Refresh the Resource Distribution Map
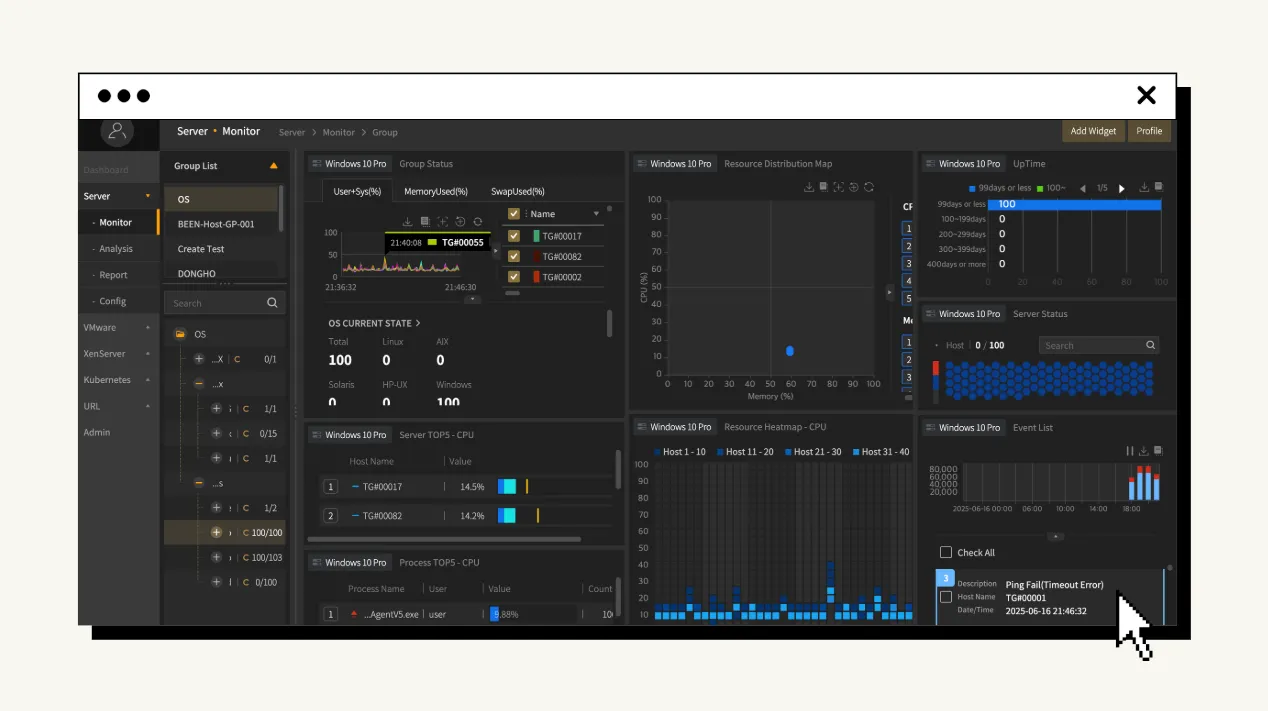The image size is (1268, 711). [869, 187]
